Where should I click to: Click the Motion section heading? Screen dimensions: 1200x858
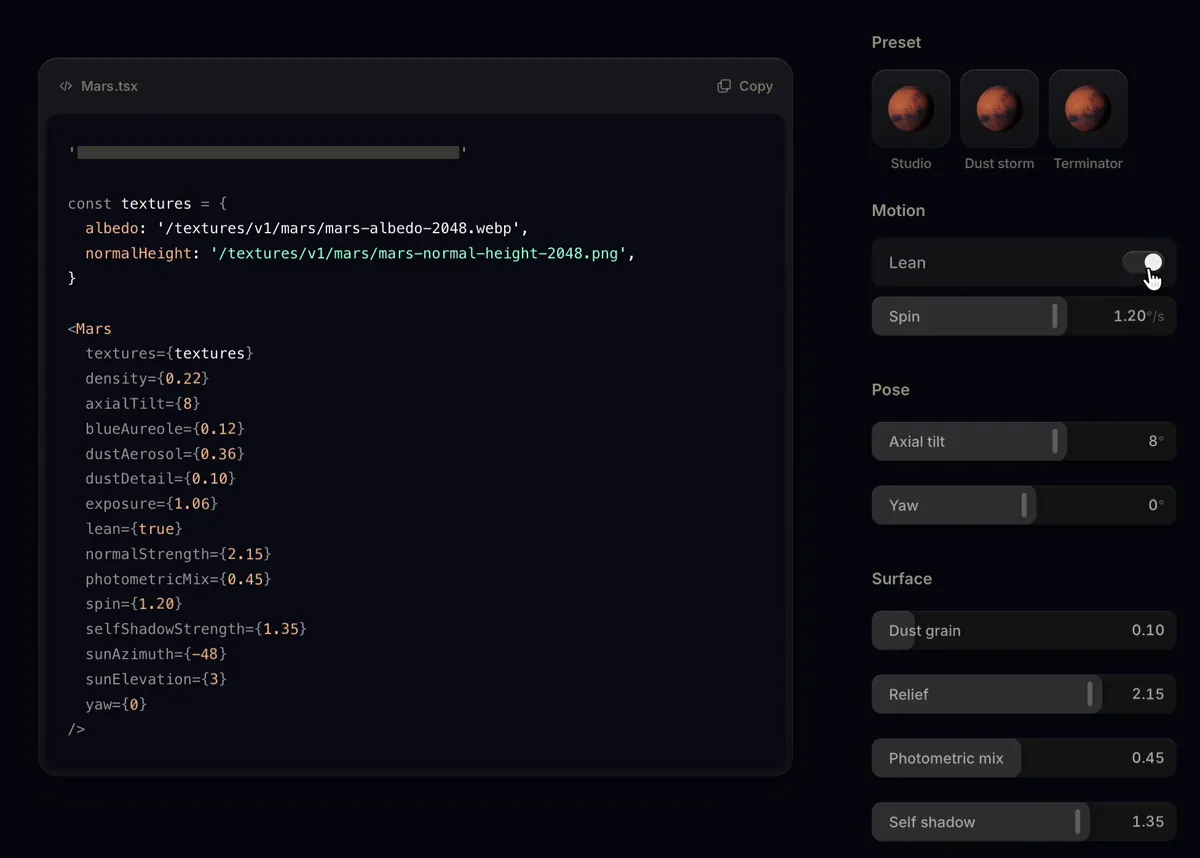tap(898, 210)
